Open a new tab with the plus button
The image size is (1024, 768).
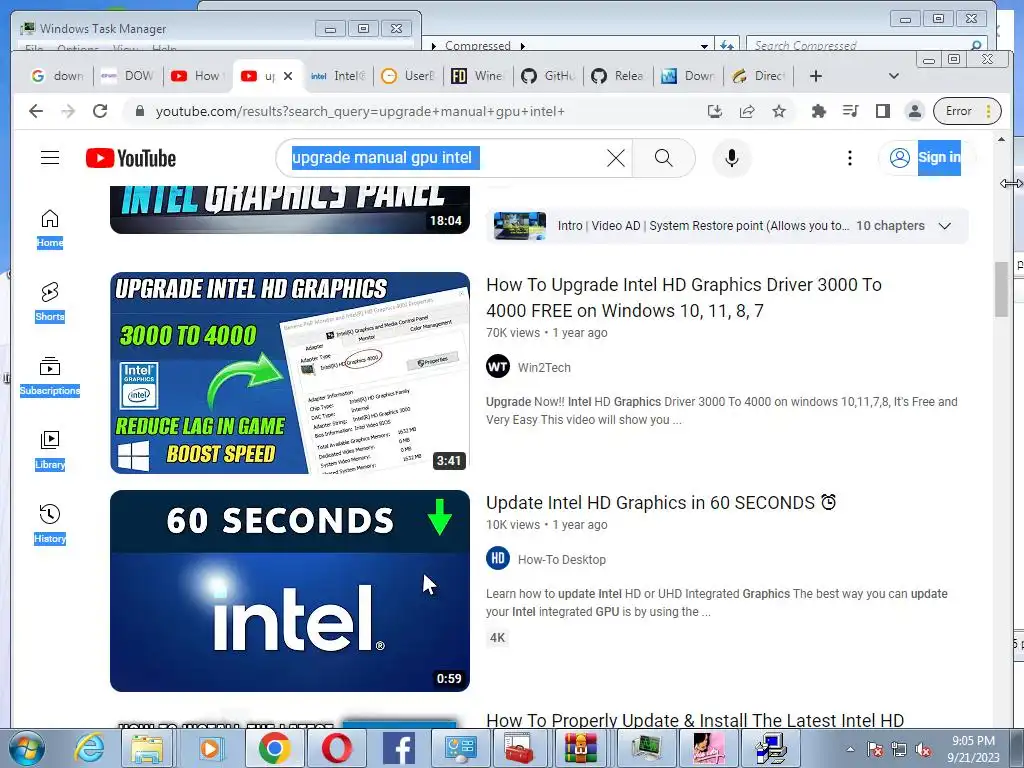[x=815, y=76]
